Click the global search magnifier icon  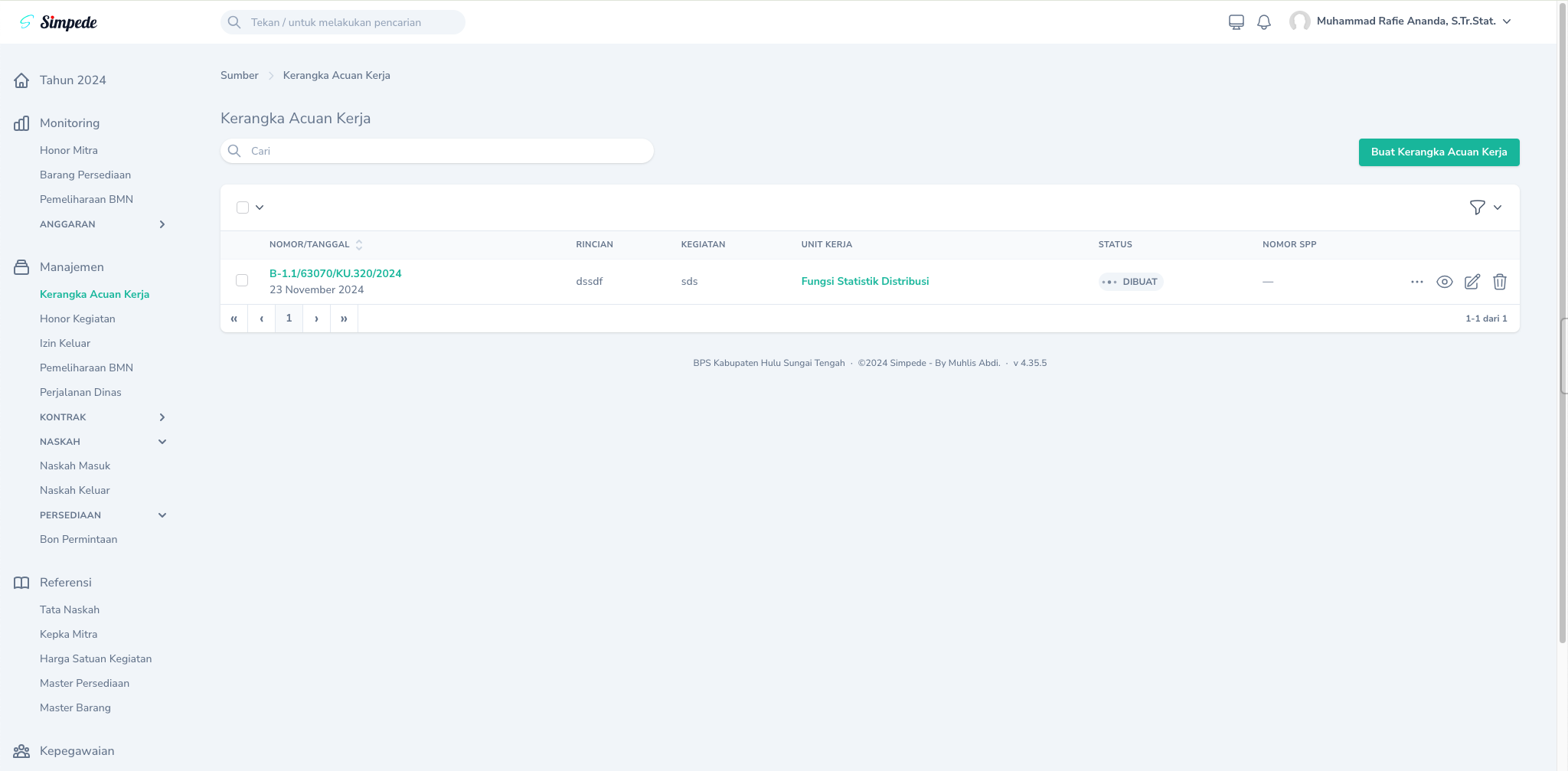[234, 22]
